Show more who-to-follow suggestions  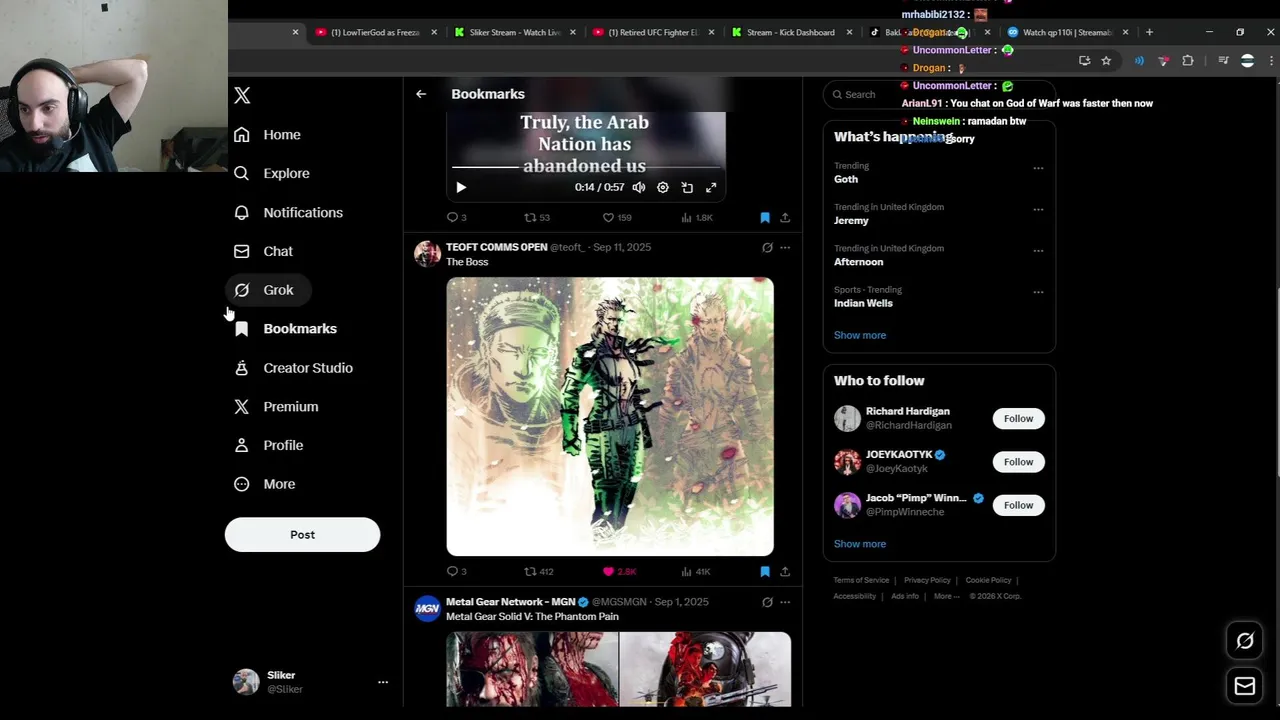[x=860, y=544]
